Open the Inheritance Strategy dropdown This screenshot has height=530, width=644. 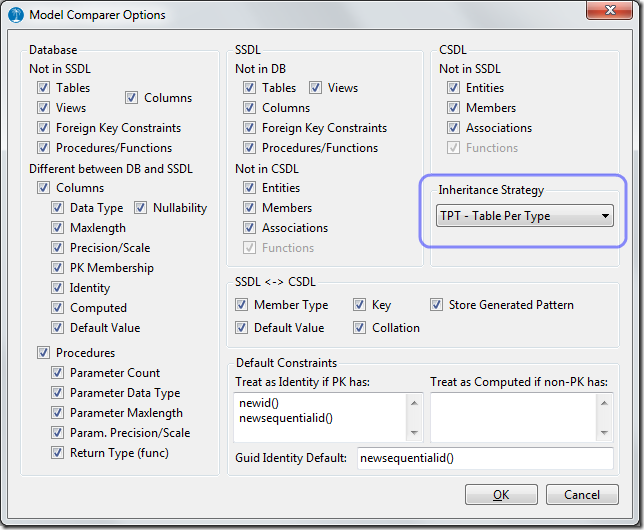click(x=525, y=215)
